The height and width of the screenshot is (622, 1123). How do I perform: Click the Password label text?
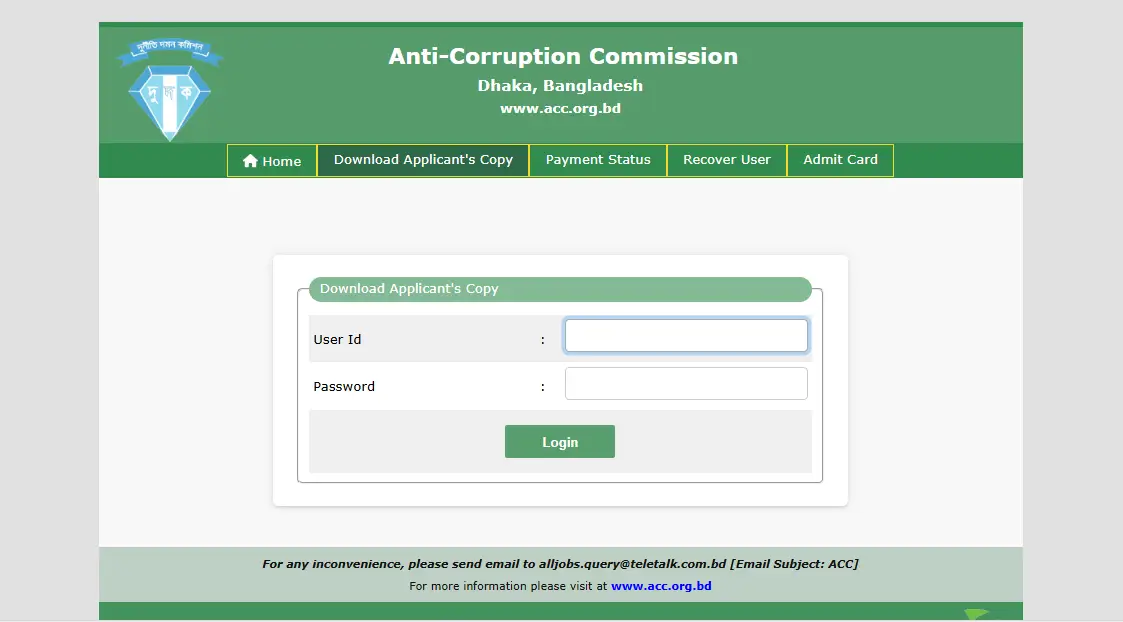pyautogui.click(x=344, y=387)
